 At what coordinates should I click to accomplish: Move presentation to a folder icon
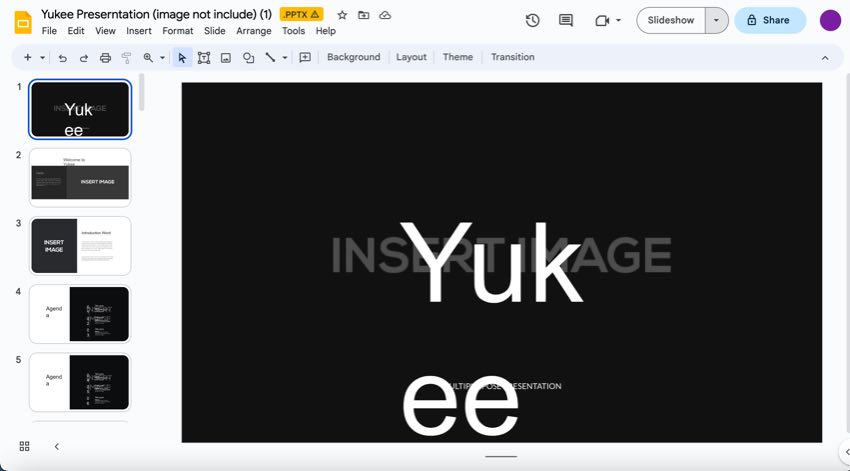364,15
